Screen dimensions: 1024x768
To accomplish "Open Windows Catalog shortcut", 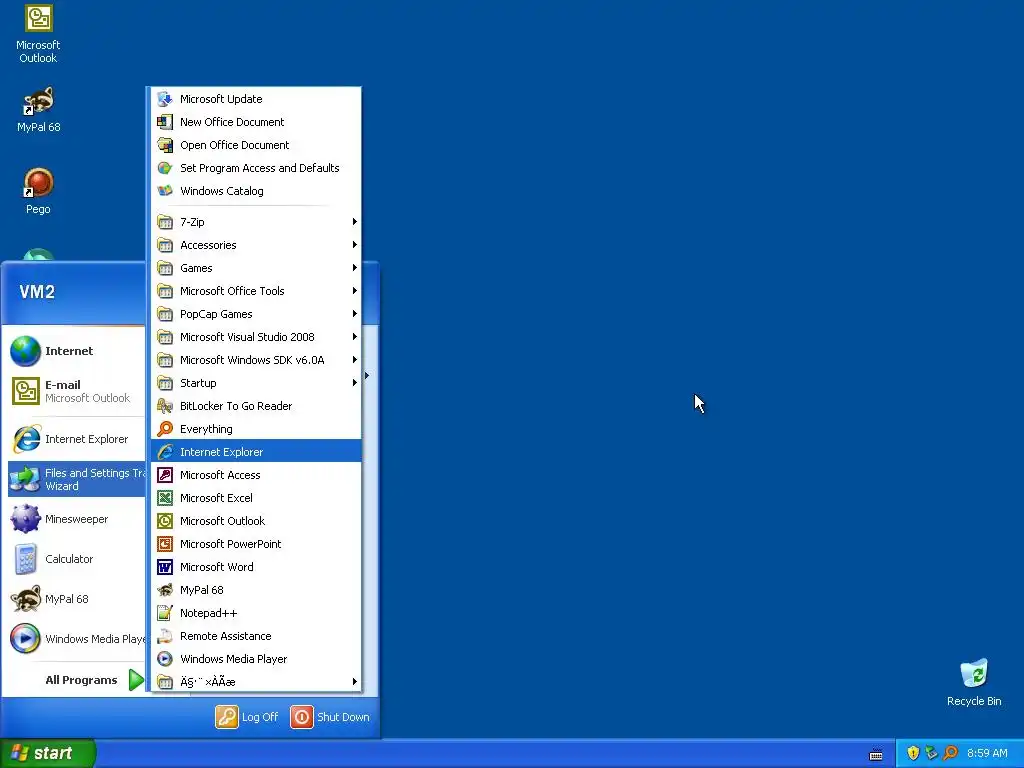I will pyautogui.click(x=256, y=191).
